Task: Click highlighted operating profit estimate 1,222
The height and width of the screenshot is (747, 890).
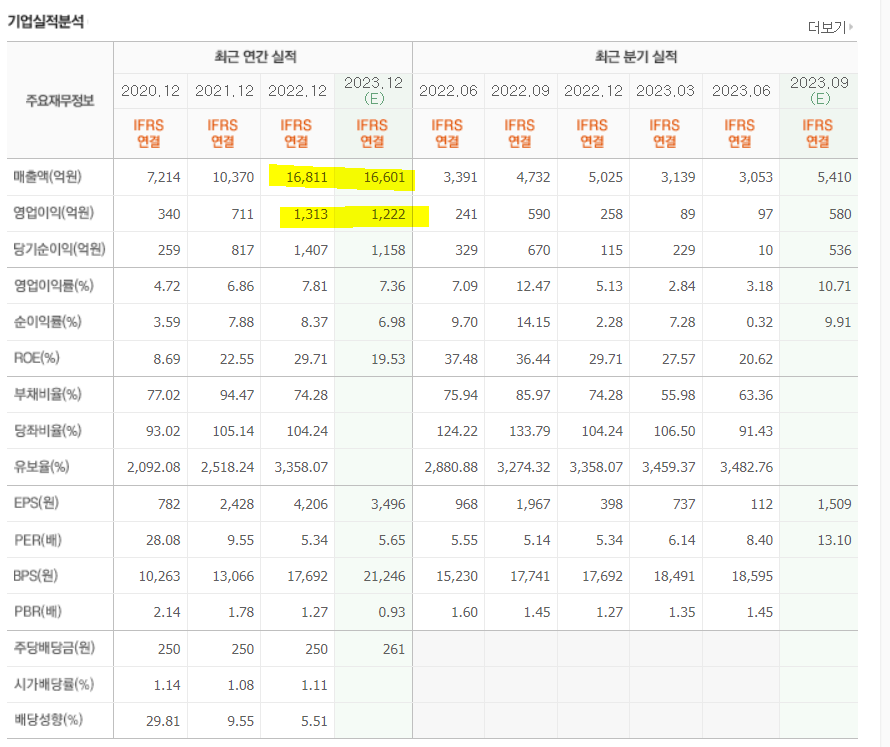Action: click(x=388, y=214)
